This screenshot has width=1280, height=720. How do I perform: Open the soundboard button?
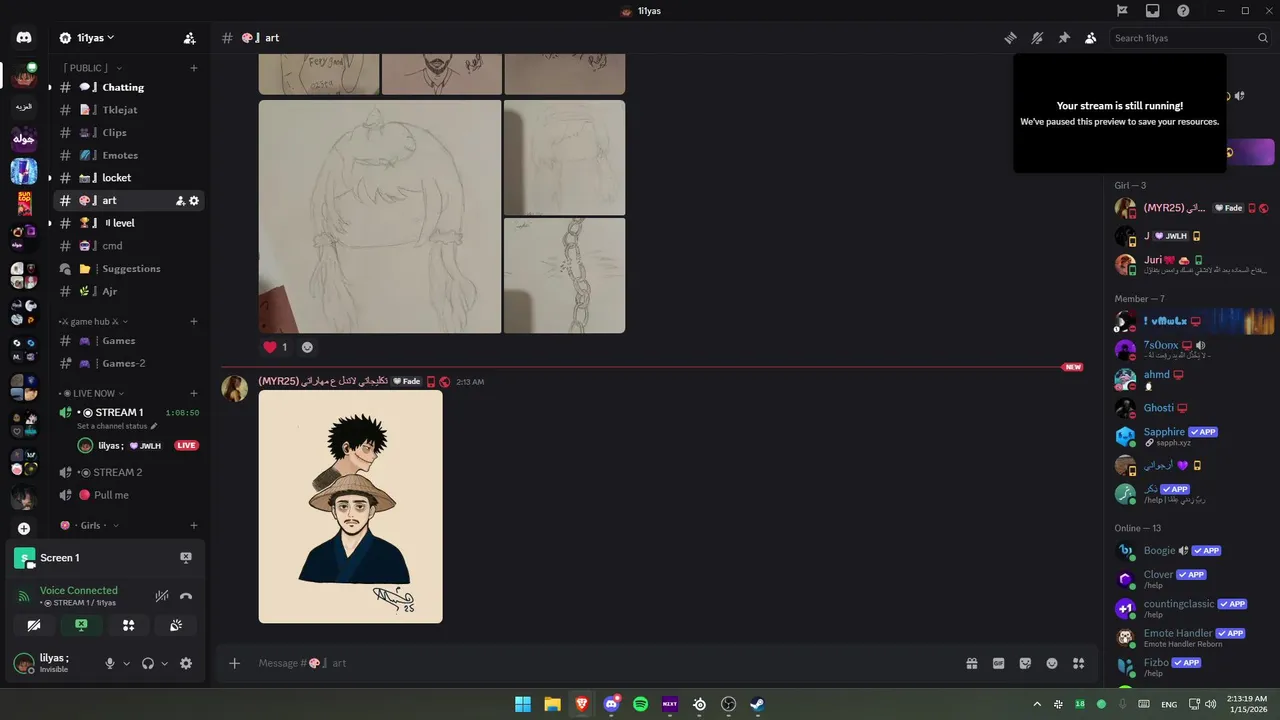coord(176,625)
